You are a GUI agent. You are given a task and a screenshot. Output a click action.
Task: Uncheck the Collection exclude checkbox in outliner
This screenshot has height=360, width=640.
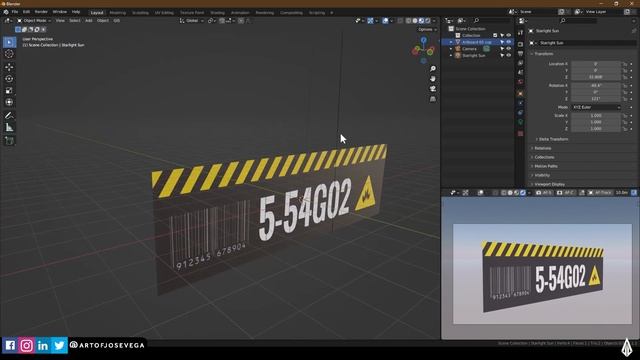pos(495,36)
